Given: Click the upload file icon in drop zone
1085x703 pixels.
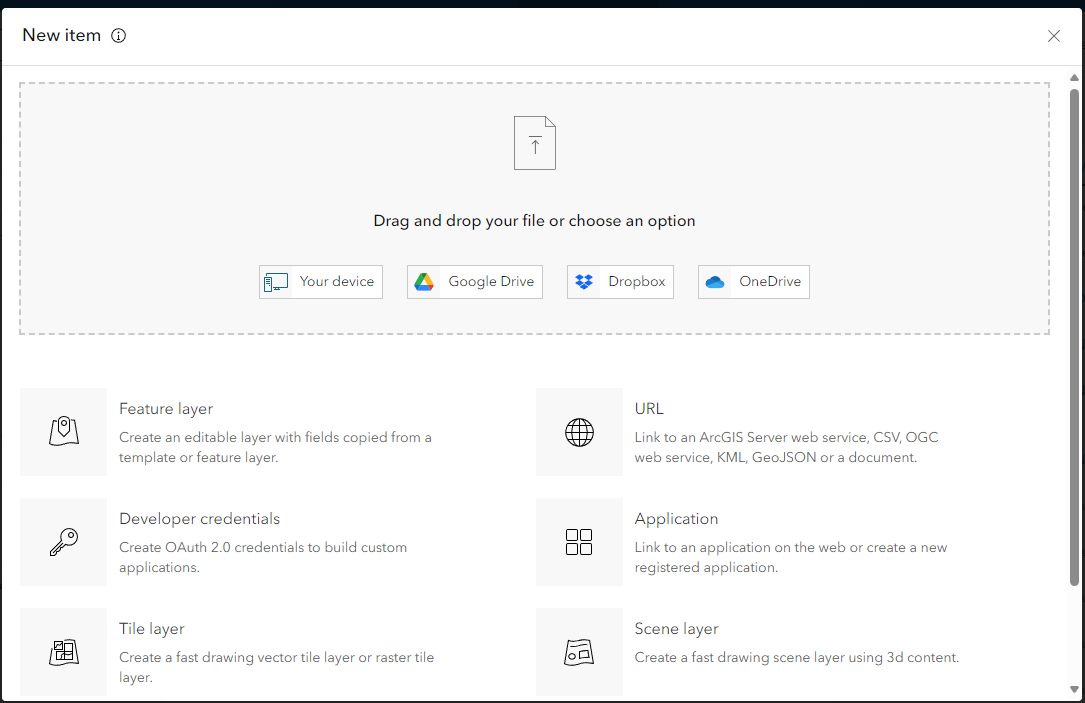Looking at the screenshot, I should tap(535, 143).
